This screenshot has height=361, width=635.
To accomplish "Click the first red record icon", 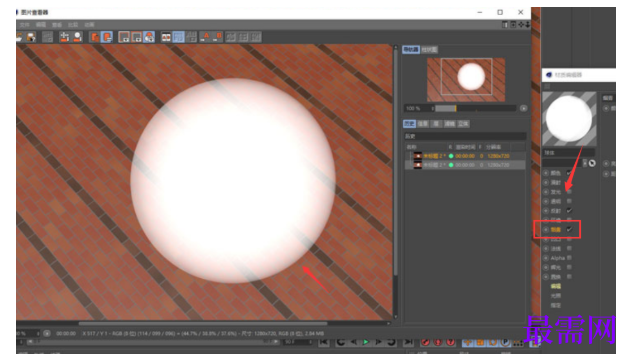I will click(425, 342).
